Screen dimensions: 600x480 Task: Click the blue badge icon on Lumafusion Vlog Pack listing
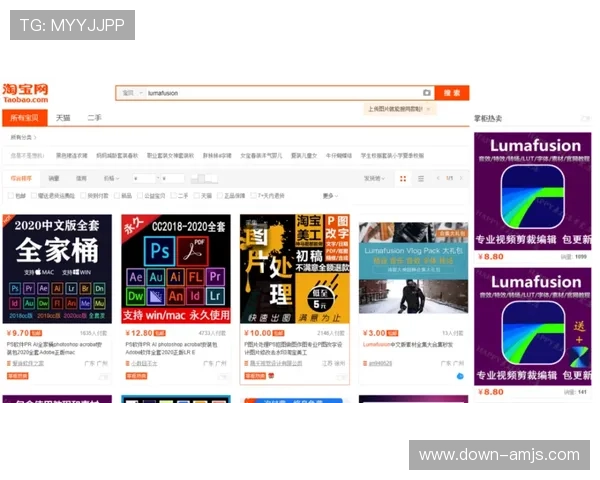[460, 376]
